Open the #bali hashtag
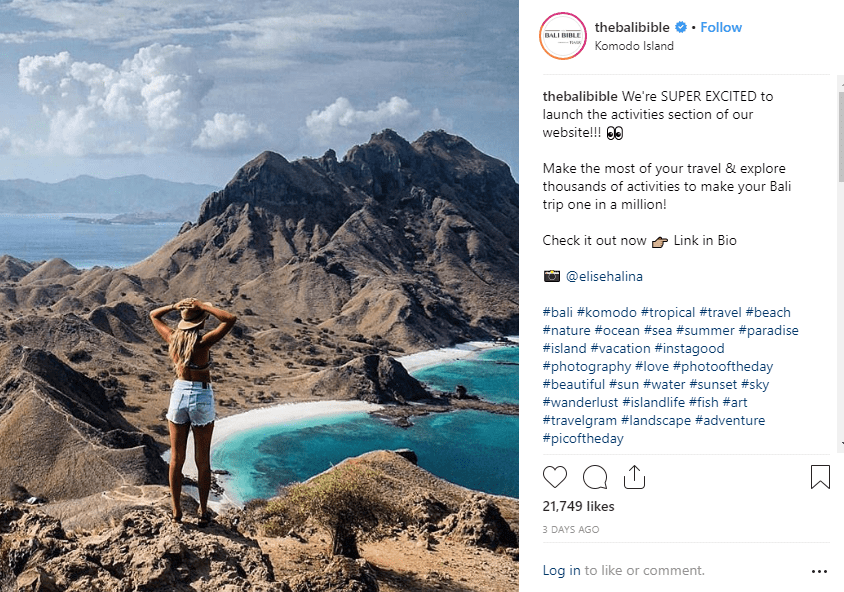The width and height of the screenshot is (844, 592). tap(558, 312)
